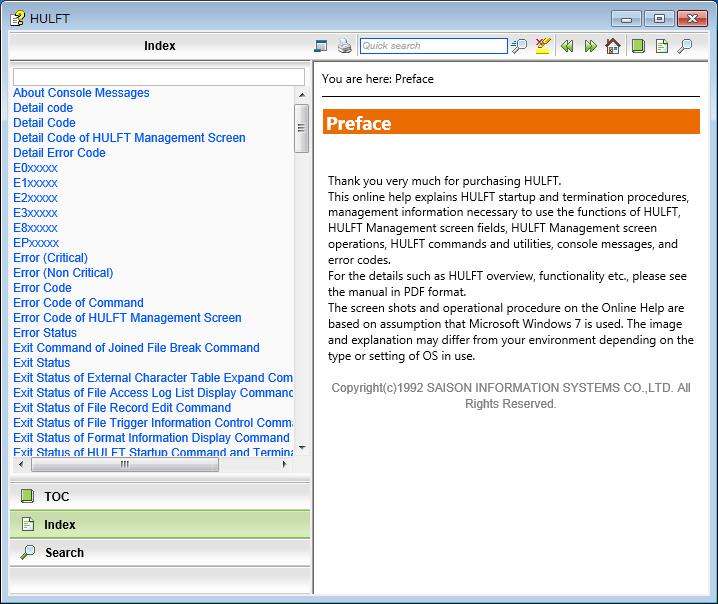Click the 'Preface' orange heading
The width and height of the screenshot is (718, 604).
(511, 122)
